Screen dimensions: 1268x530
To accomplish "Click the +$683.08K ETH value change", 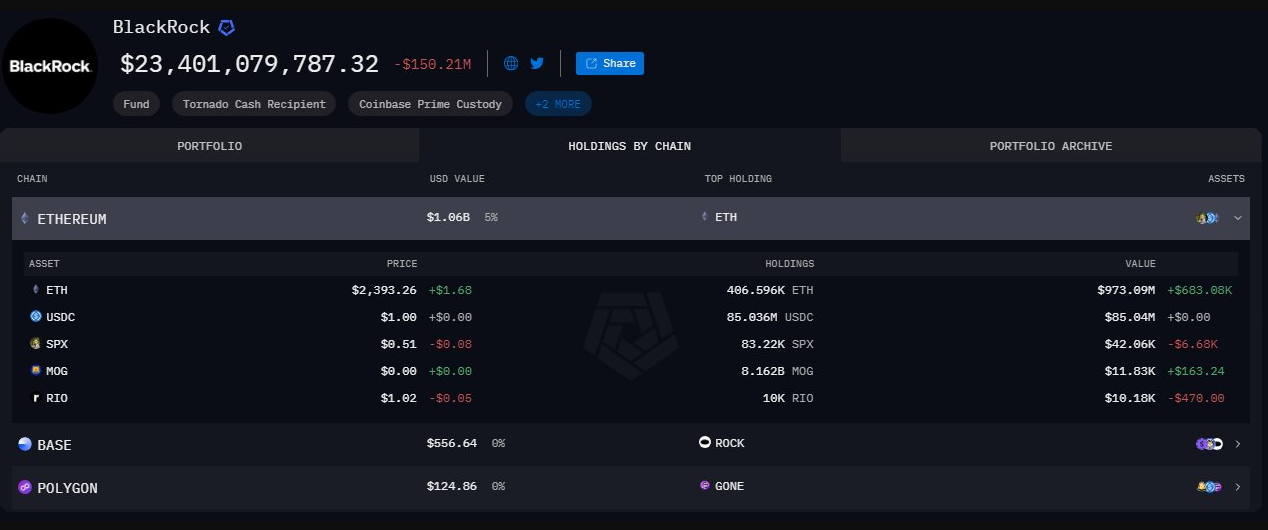I will coord(1199,290).
